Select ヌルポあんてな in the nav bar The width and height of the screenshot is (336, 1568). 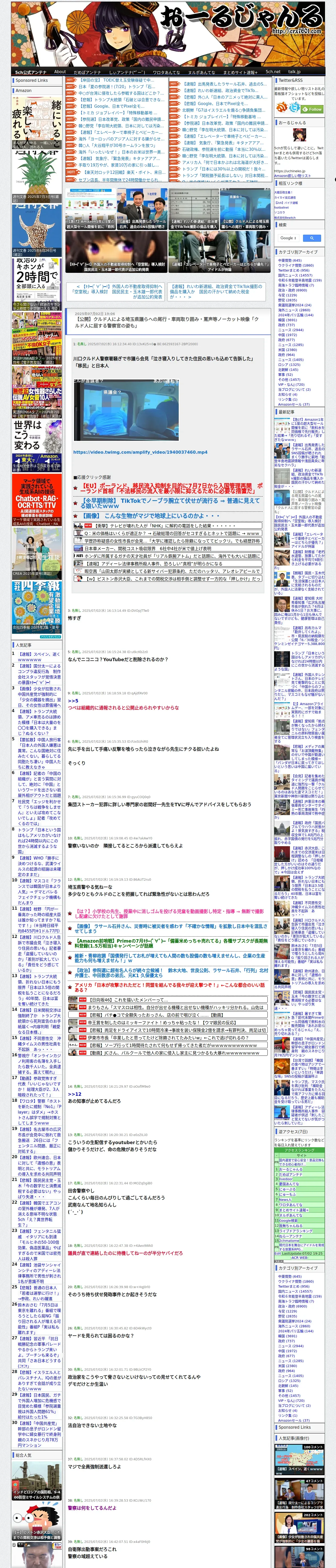point(201,72)
